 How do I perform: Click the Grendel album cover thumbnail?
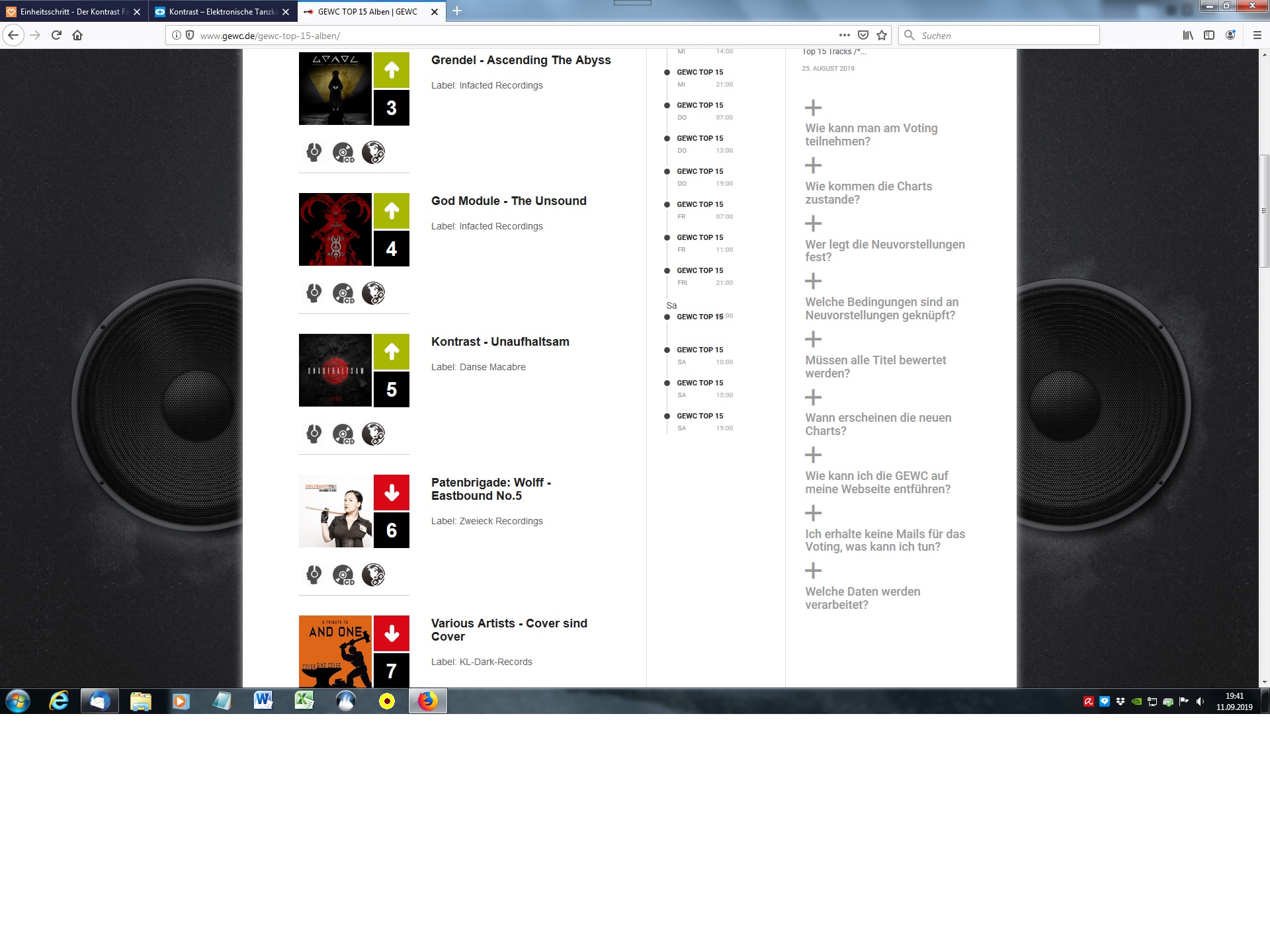pos(335,89)
